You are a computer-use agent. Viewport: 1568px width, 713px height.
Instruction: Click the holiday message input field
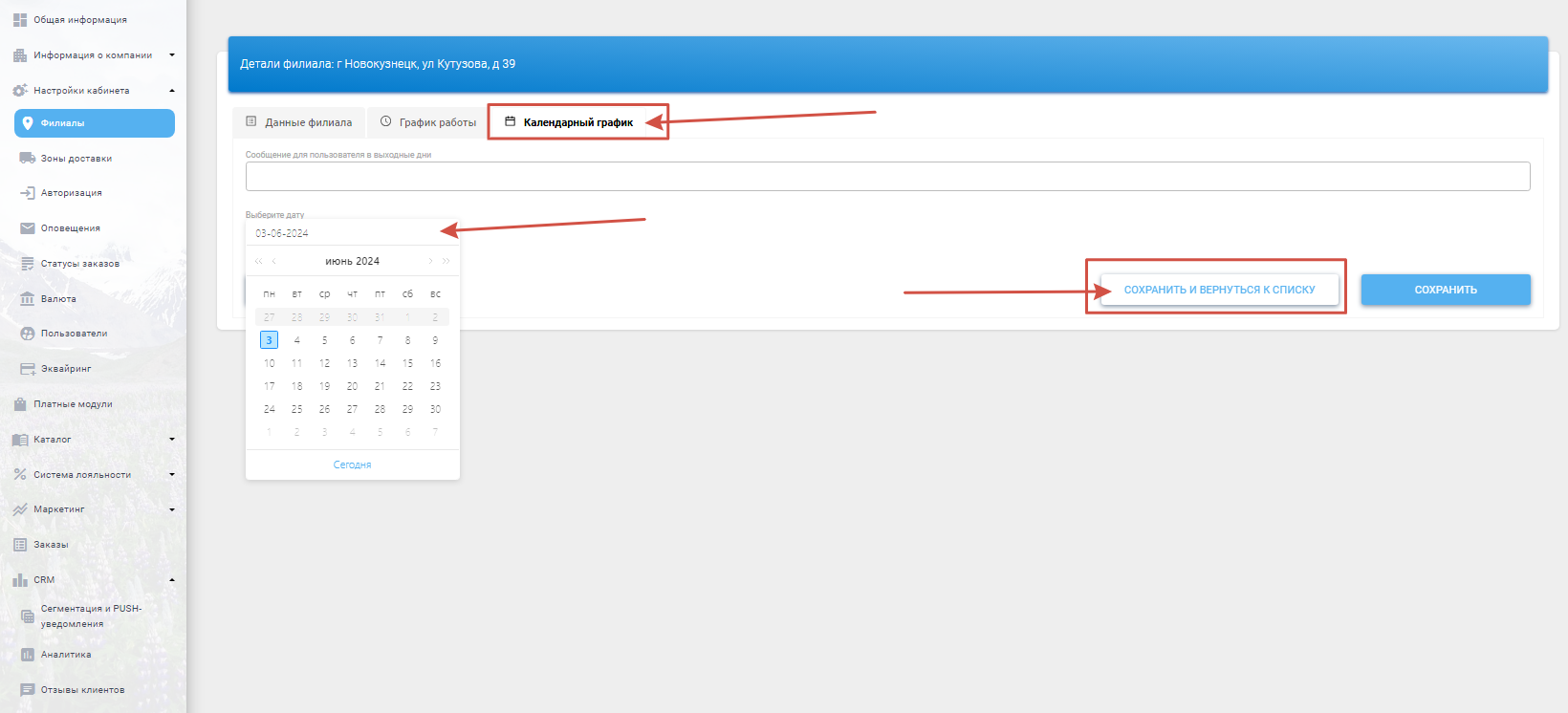click(887, 176)
